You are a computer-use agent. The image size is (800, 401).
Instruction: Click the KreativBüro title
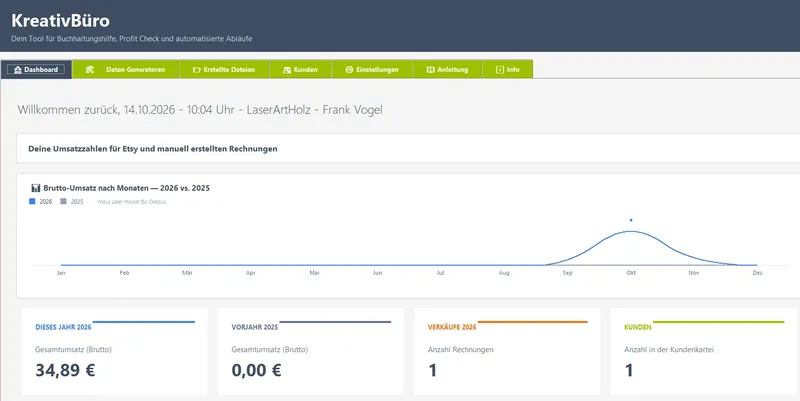click(x=60, y=20)
